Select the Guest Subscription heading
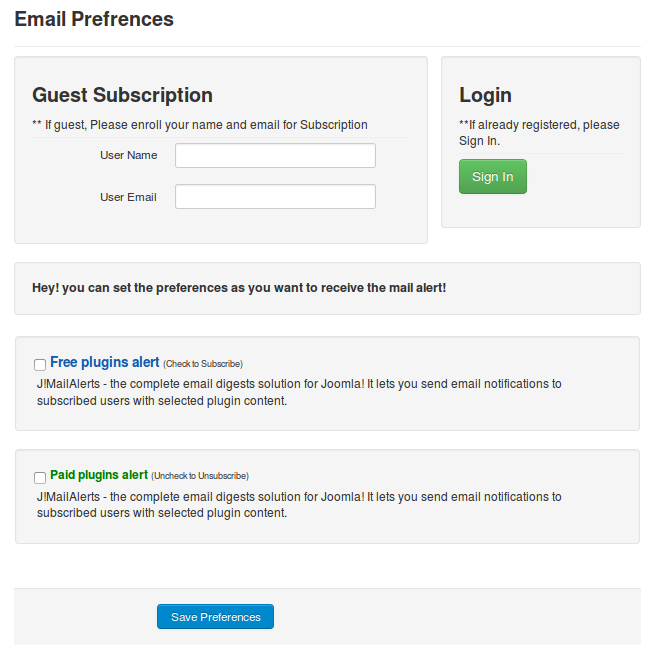The width and height of the screenshot is (646, 646). [x=122, y=95]
